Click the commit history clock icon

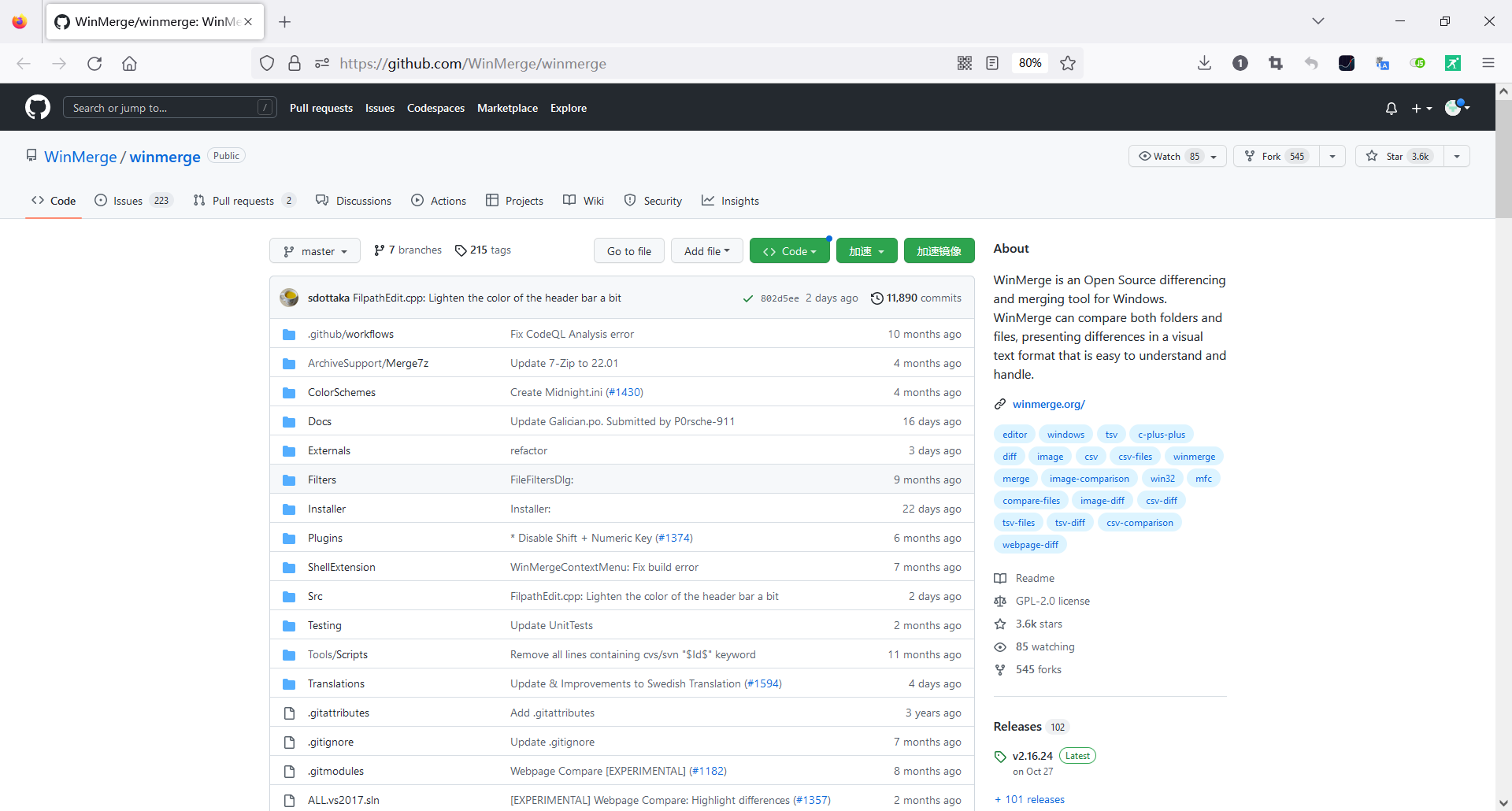[x=876, y=298]
